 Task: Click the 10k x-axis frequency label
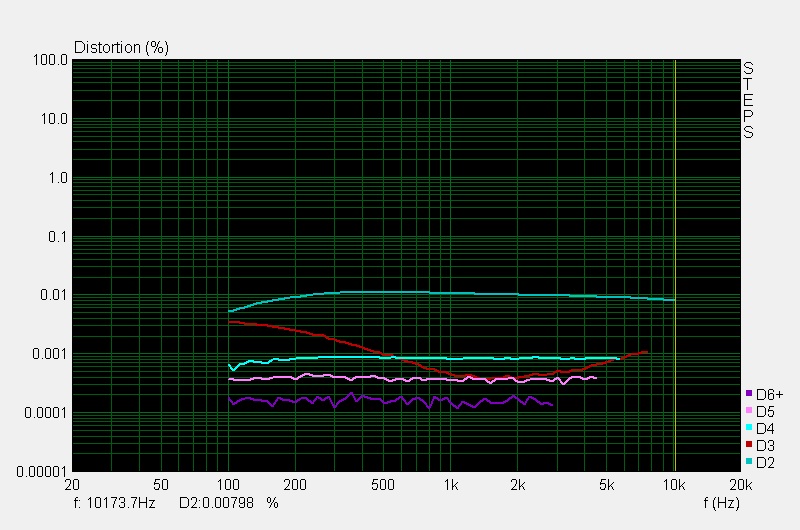673,485
